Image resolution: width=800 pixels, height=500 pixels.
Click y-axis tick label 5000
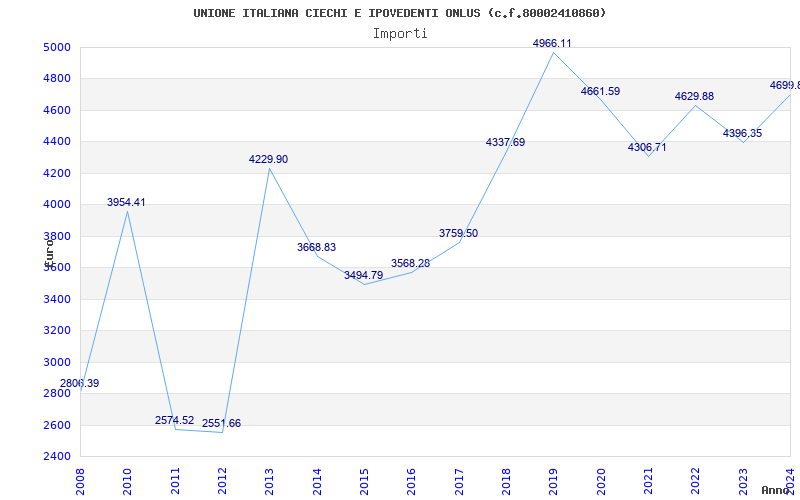tap(57, 47)
